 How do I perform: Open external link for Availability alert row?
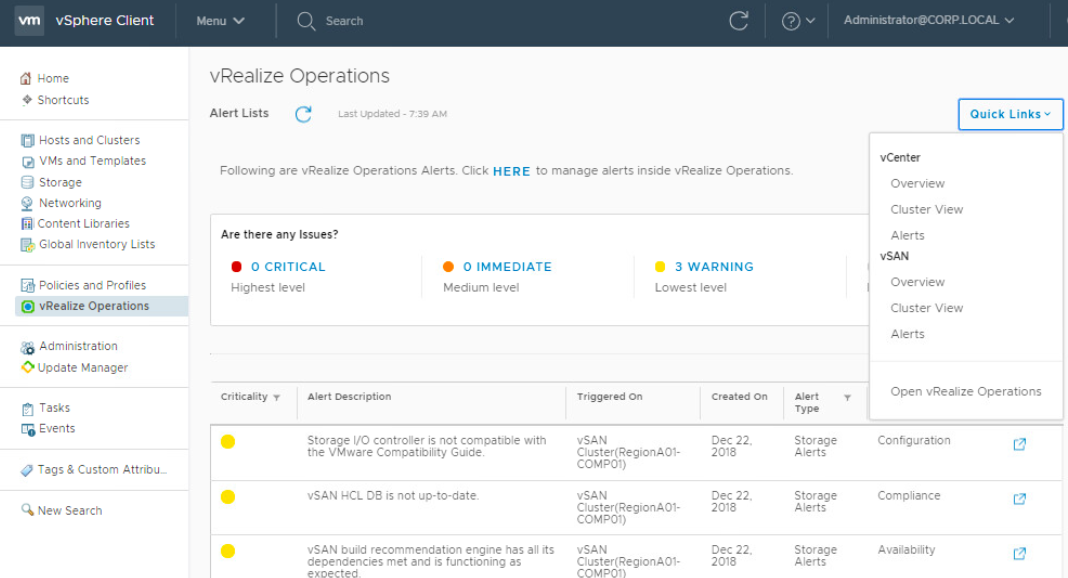pos(1019,553)
